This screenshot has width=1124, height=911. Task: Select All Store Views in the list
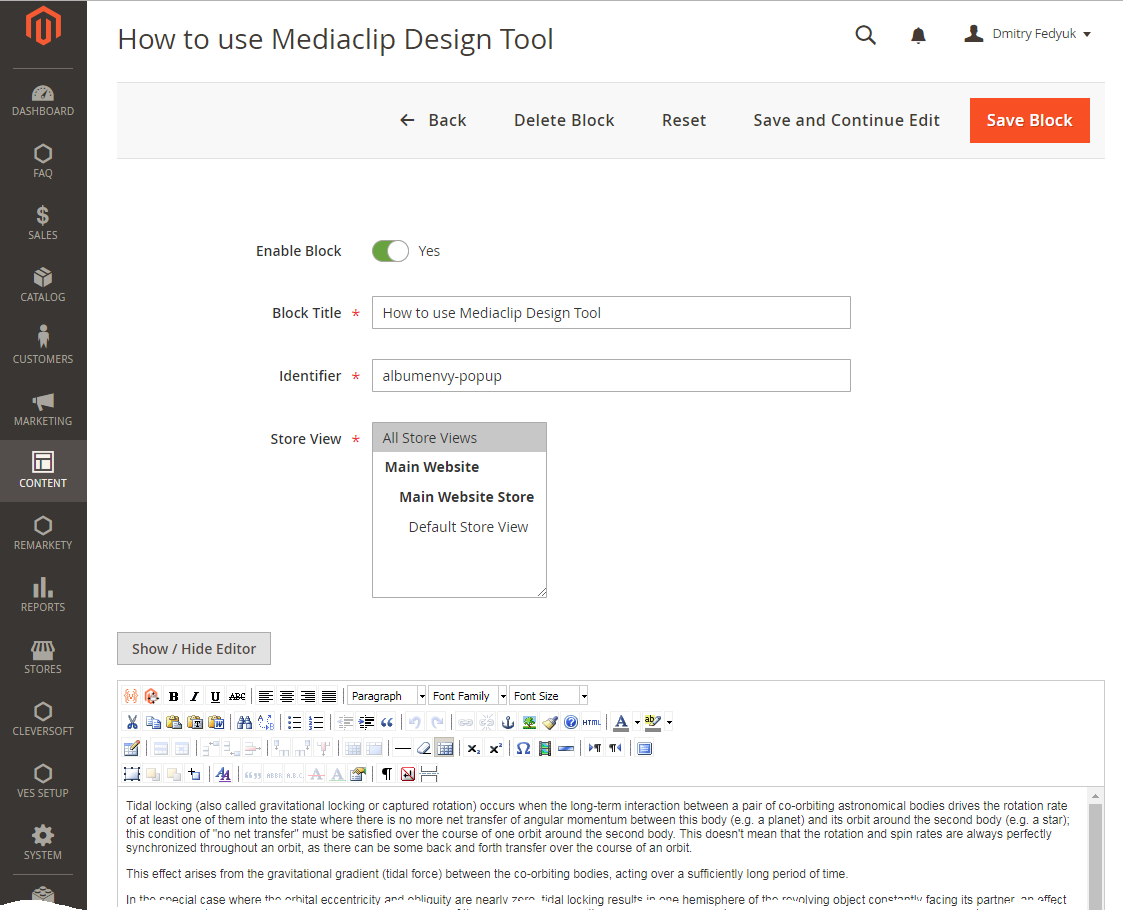tap(459, 437)
